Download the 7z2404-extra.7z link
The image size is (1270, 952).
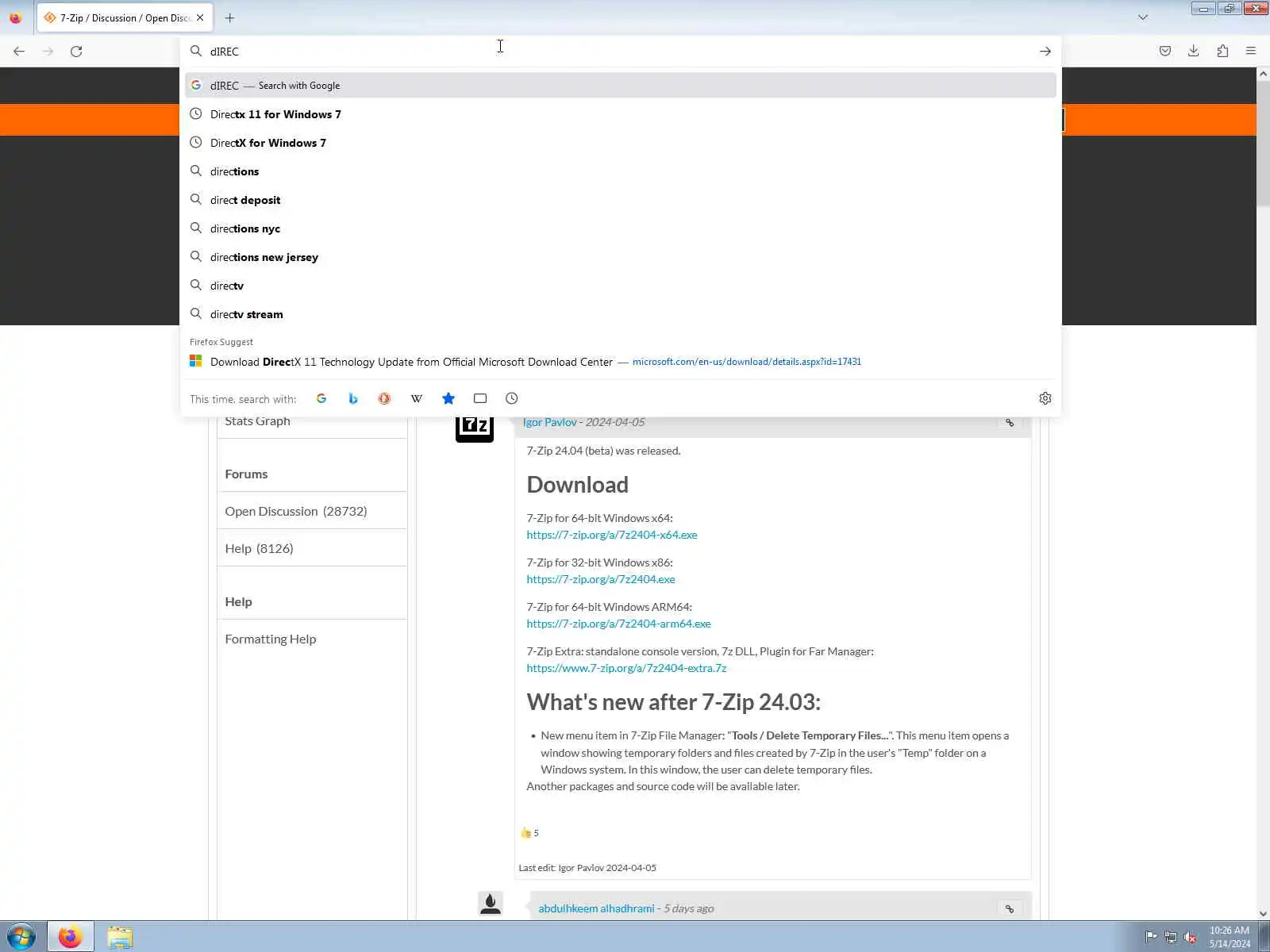pos(626,668)
